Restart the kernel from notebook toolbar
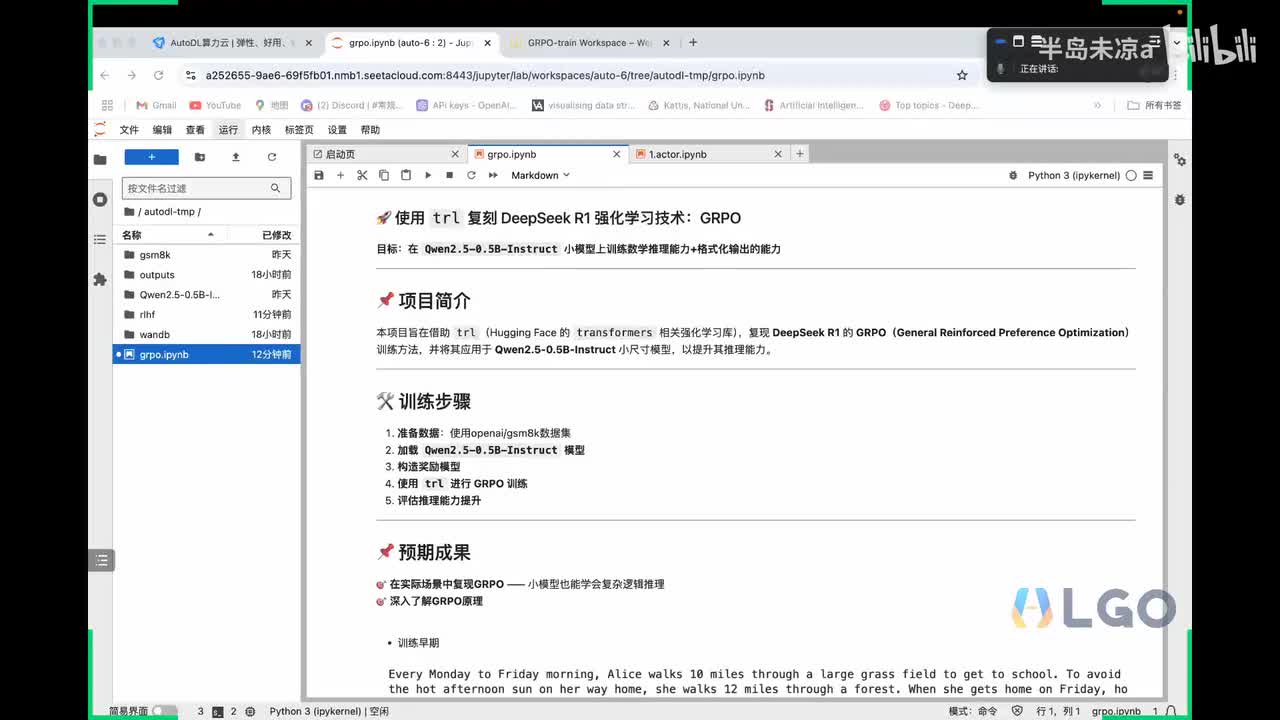Image resolution: width=1280 pixels, height=720 pixels. pos(471,175)
